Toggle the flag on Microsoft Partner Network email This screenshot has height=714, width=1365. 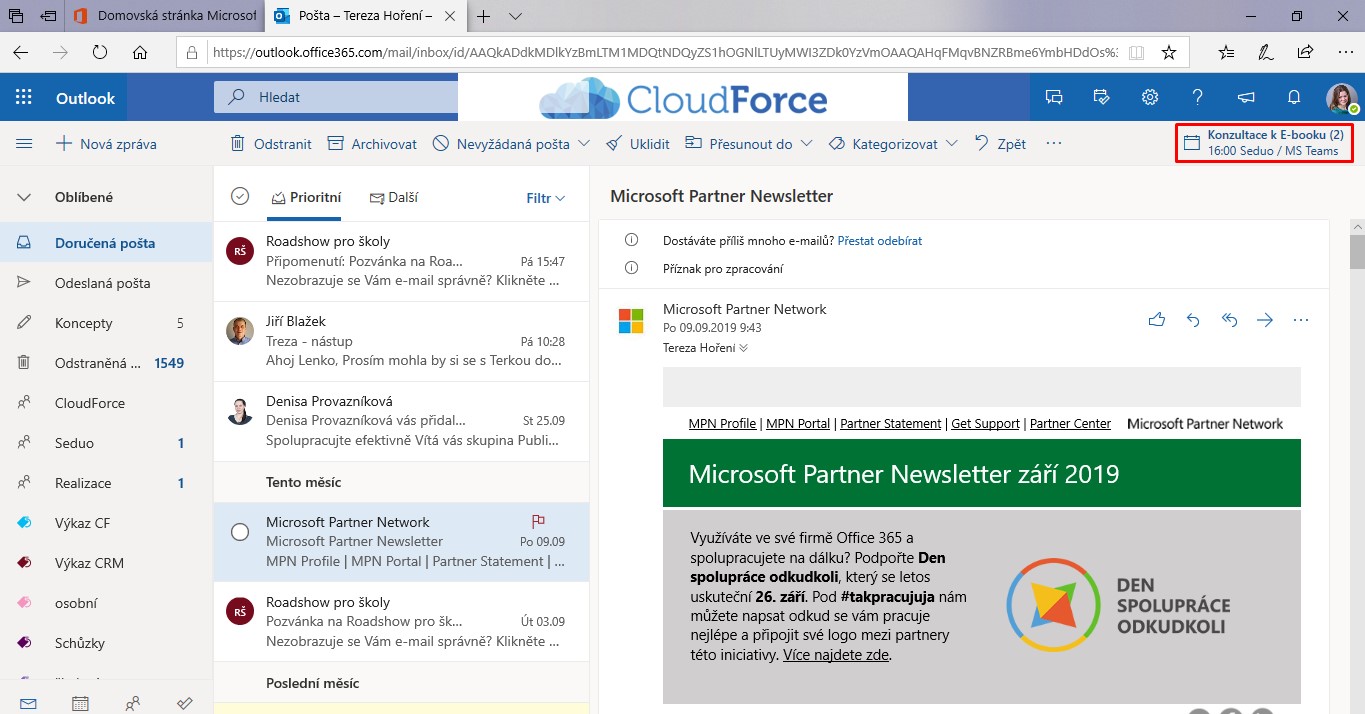537,521
